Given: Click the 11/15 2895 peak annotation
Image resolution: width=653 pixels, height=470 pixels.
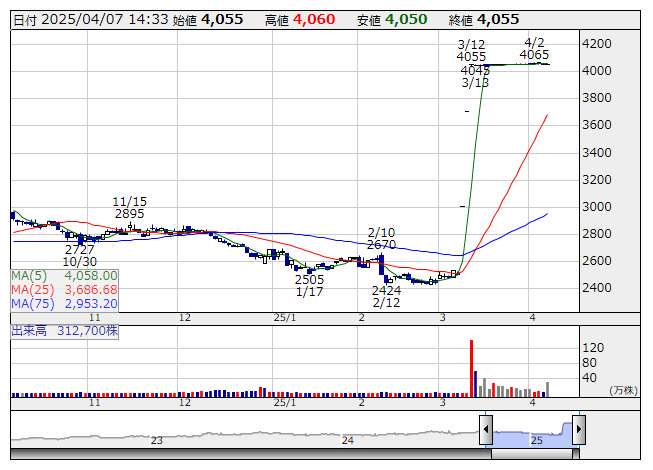Looking at the screenshot, I should pyautogui.click(x=130, y=207).
